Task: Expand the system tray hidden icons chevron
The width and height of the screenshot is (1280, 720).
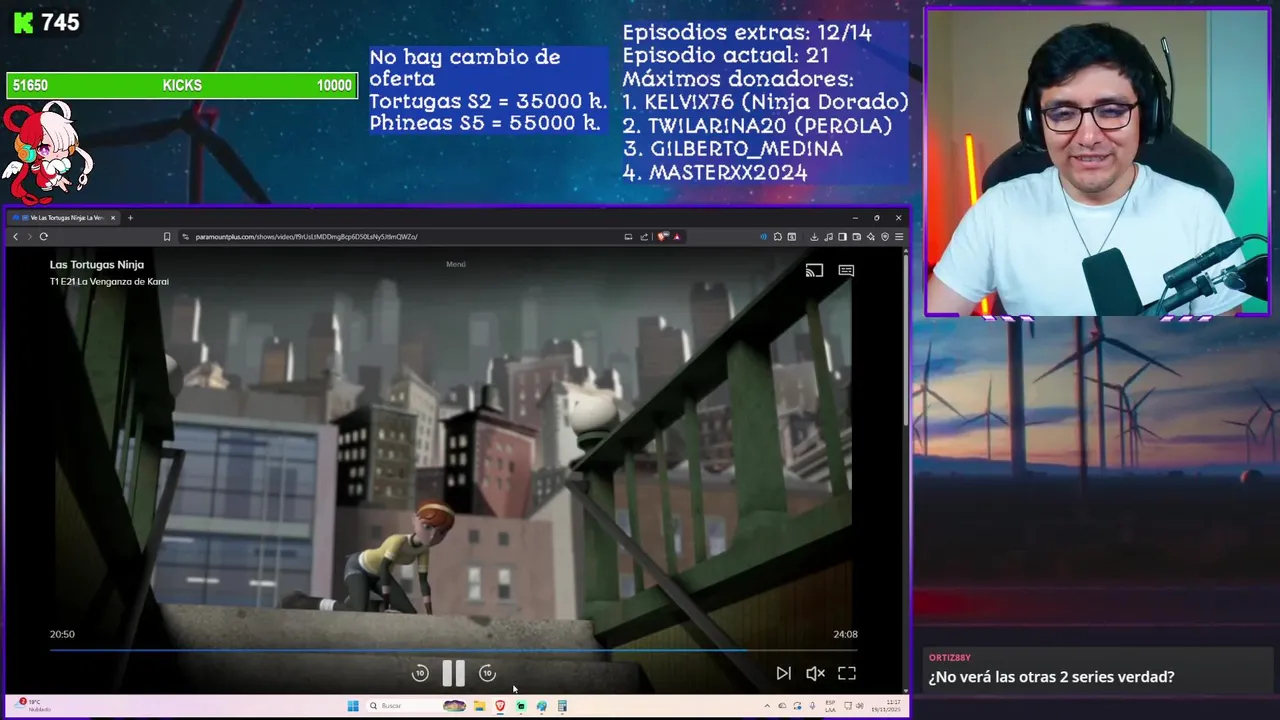Action: coord(767,706)
